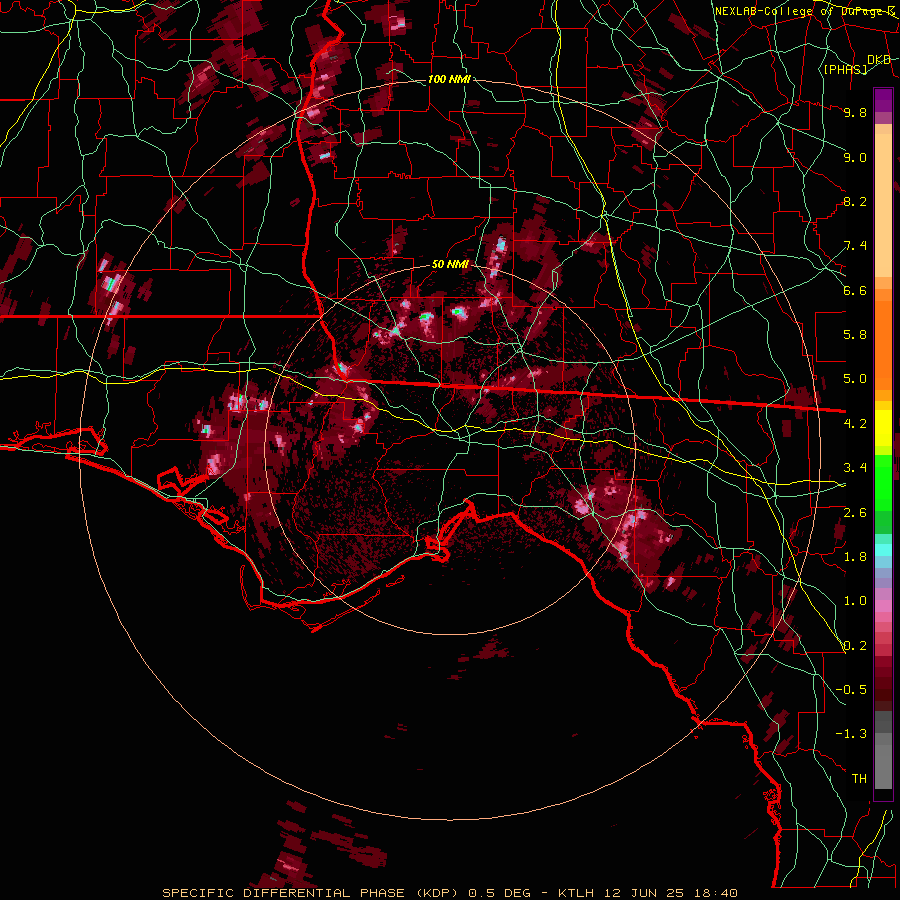
Task: Click the [PHAS] units label
Action: (845, 69)
